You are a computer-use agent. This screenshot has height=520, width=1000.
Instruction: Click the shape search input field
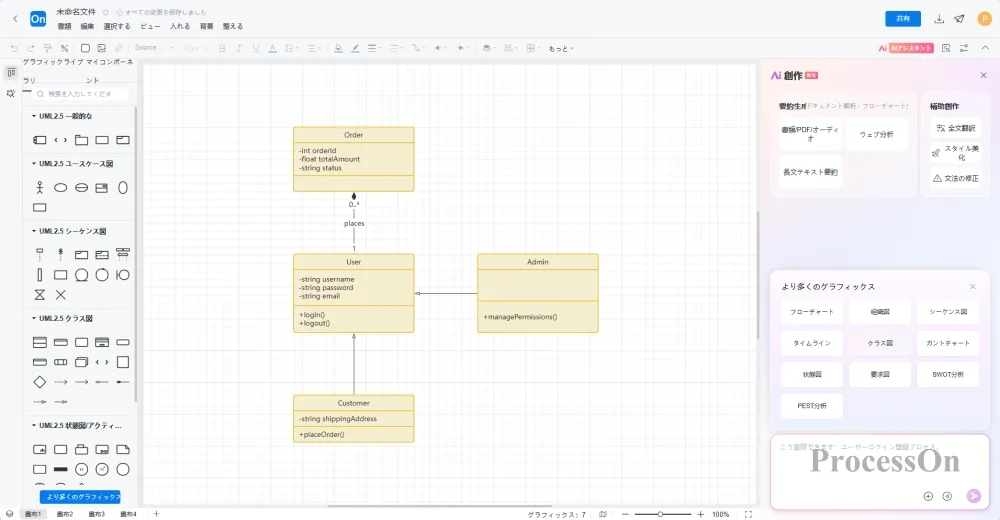(x=82, y=94)
